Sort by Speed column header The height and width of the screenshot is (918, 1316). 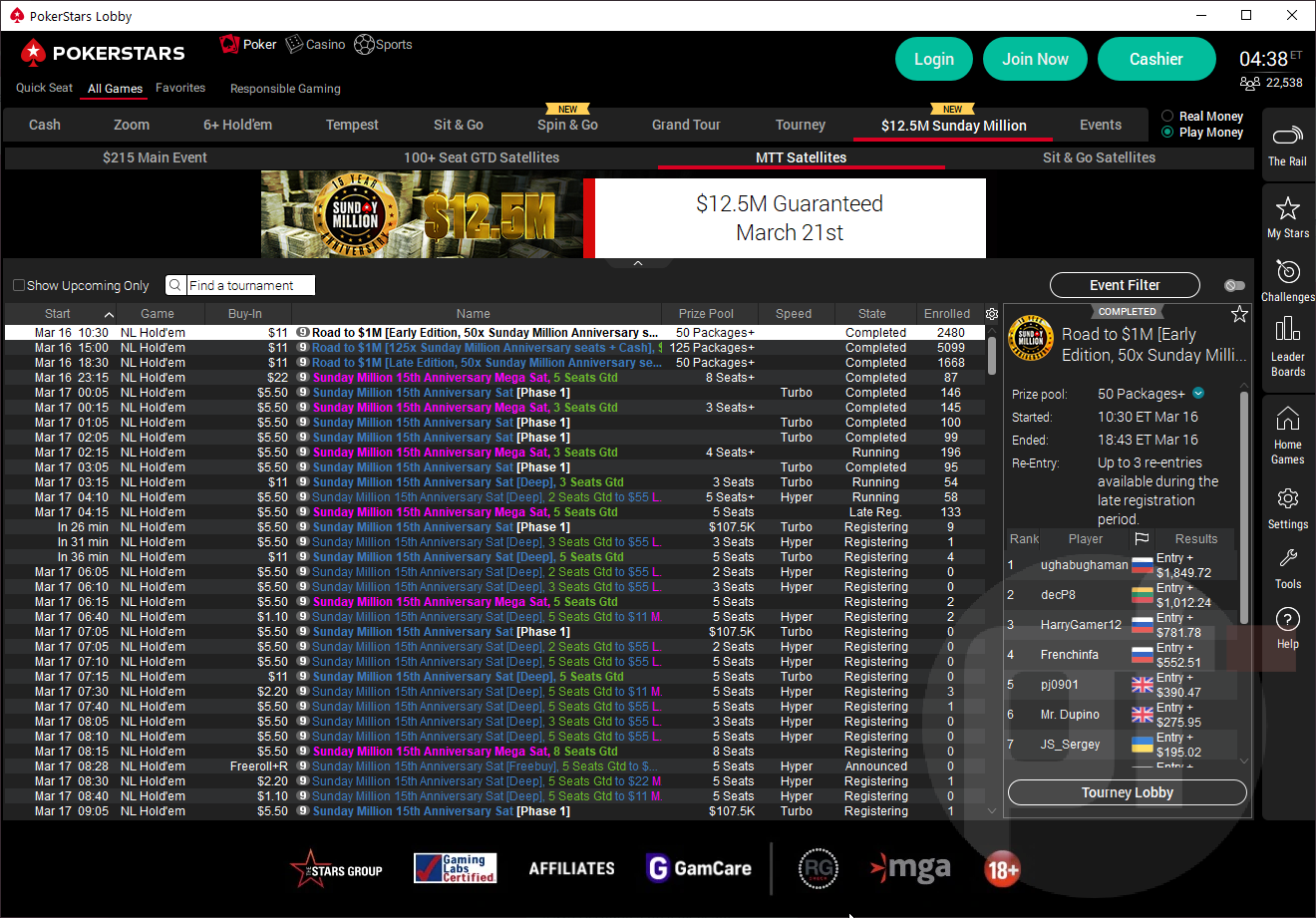(794, 314)
